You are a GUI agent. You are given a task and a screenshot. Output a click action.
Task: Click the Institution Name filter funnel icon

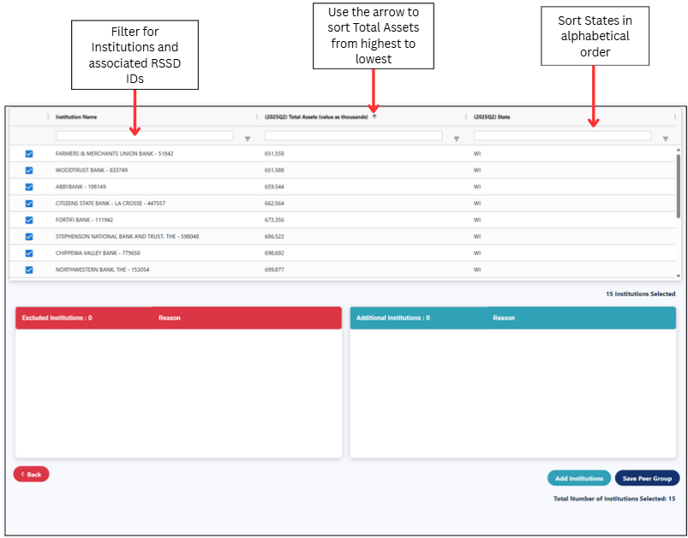click(x=247, y=139)
